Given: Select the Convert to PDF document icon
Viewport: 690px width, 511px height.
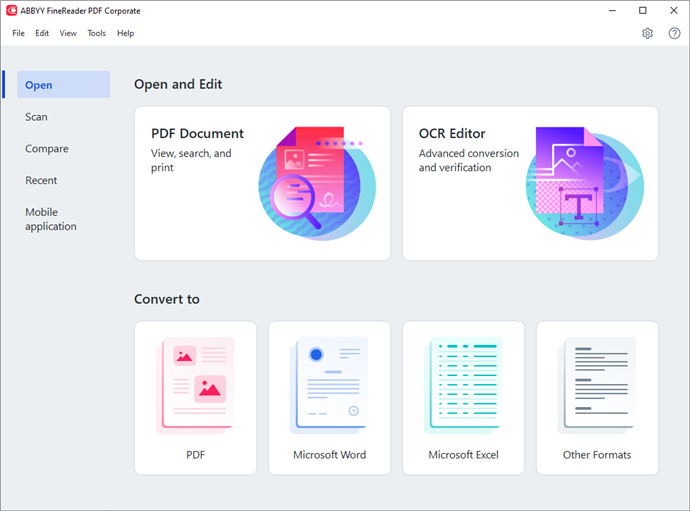Looking at the screenshot, I should tap(195, 386).
